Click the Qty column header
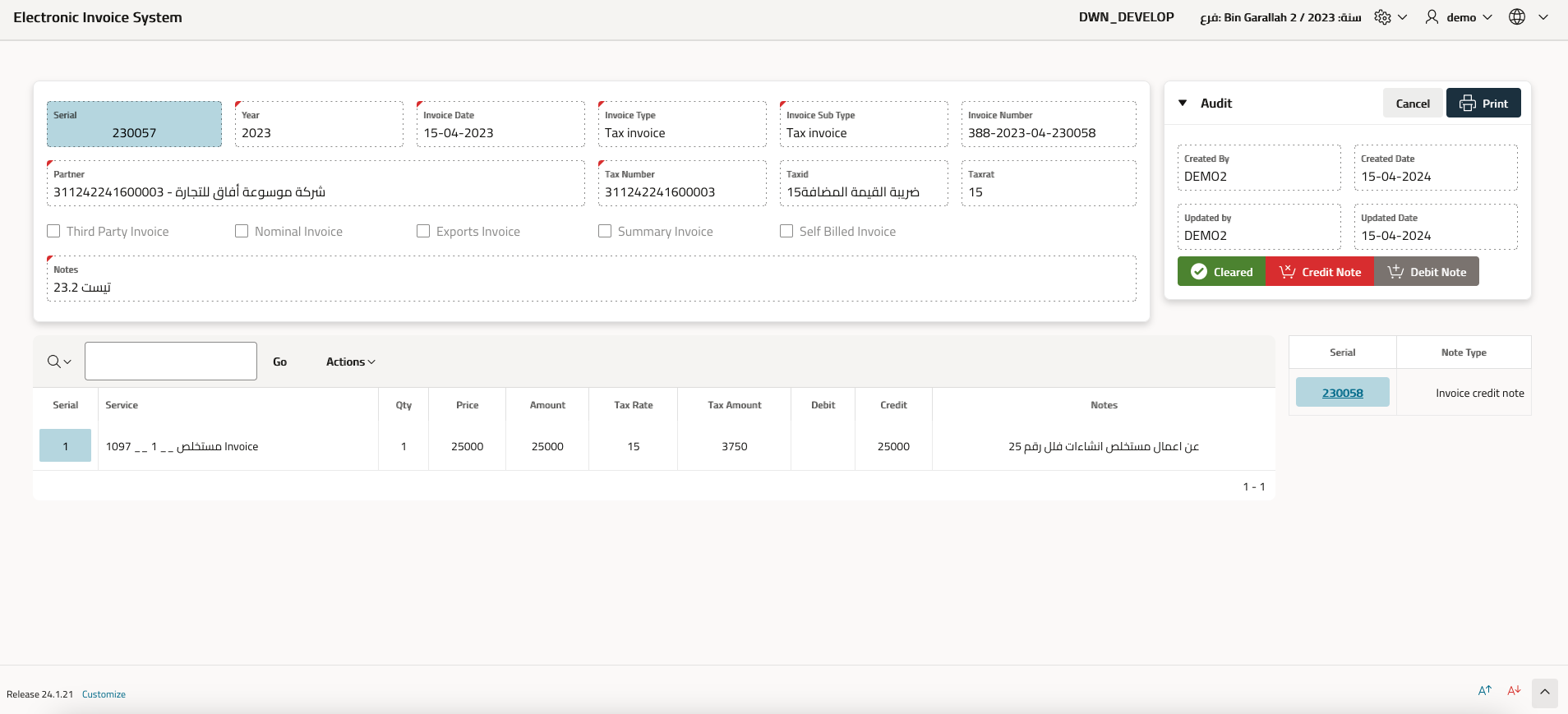Image resolution: width=1568 pixels, height=714 pixels. pyautogui.click(x=404, y=405)
